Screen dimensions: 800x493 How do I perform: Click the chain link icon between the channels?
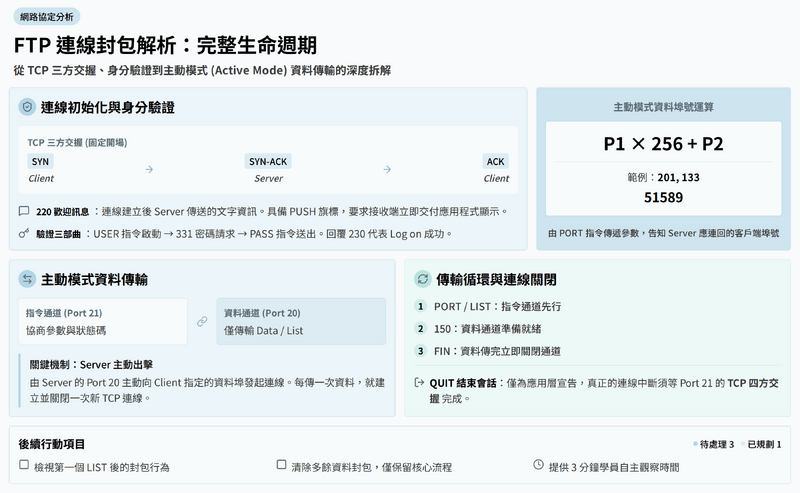point(202,321)
